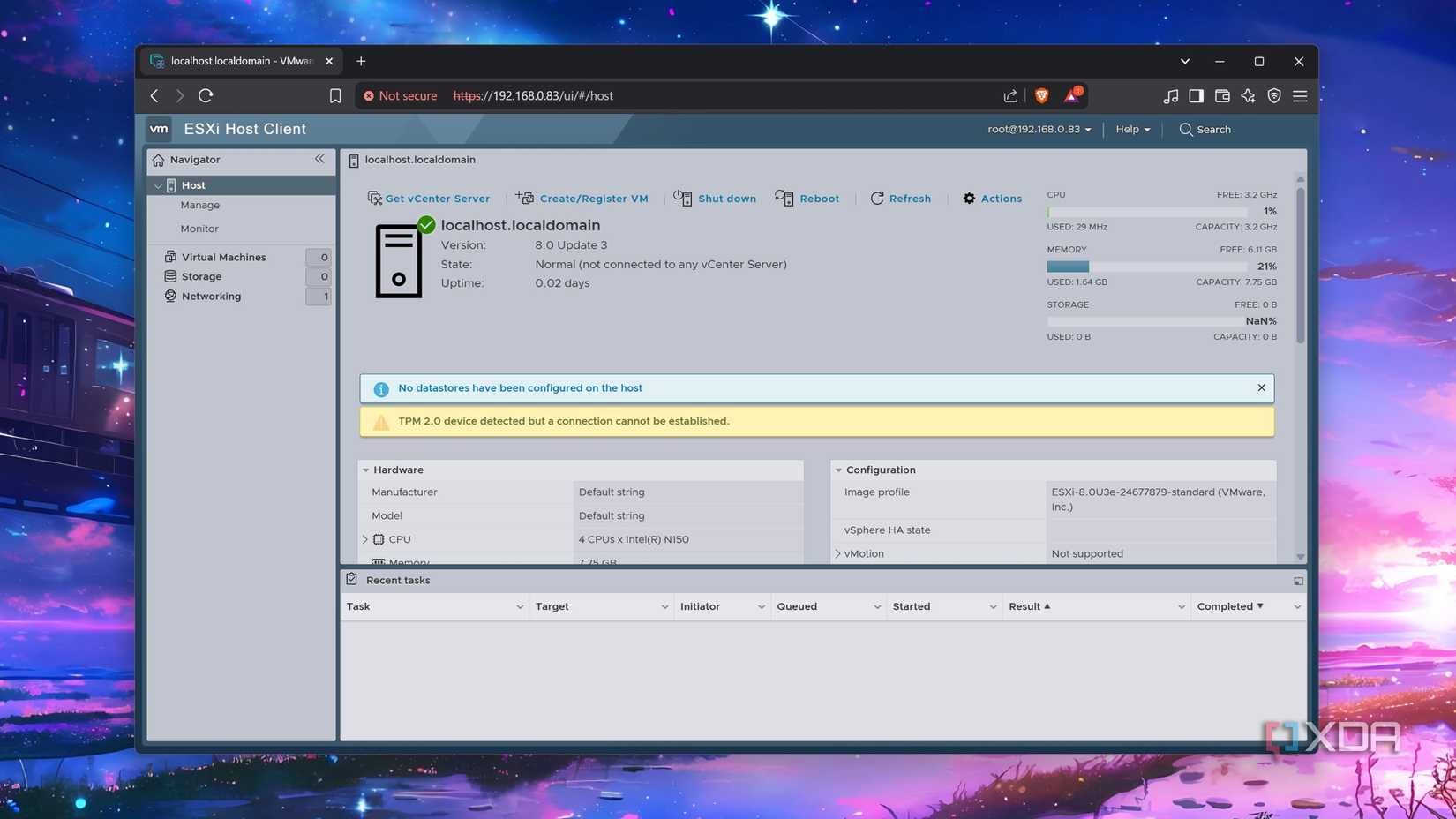Collapse the Navigator panel
Screen dimensions: 1456x819
(319, 159)
